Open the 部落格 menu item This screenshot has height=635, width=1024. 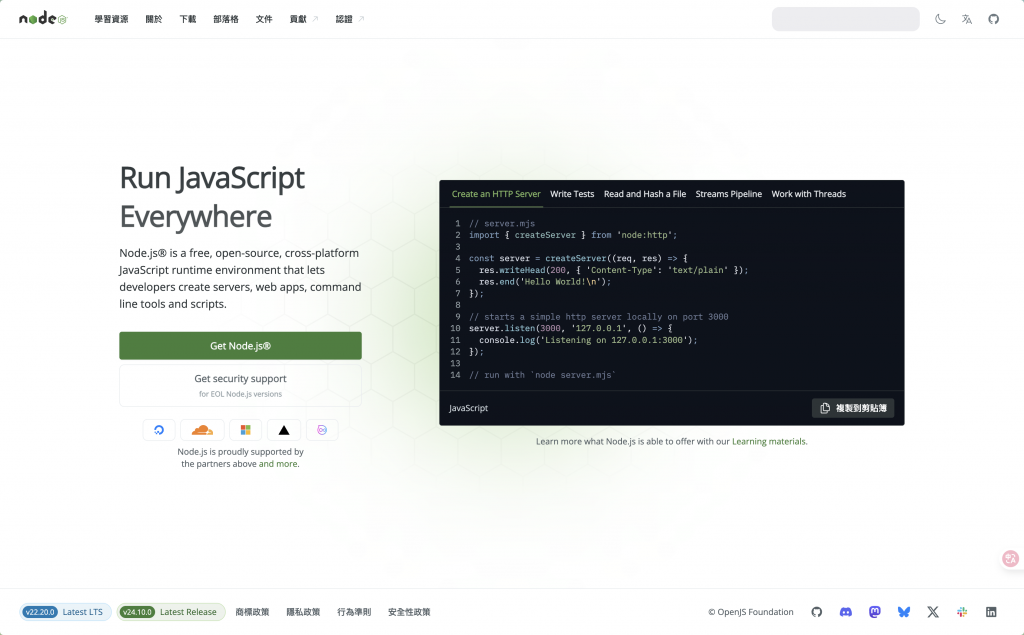click(x=226, y=19)
